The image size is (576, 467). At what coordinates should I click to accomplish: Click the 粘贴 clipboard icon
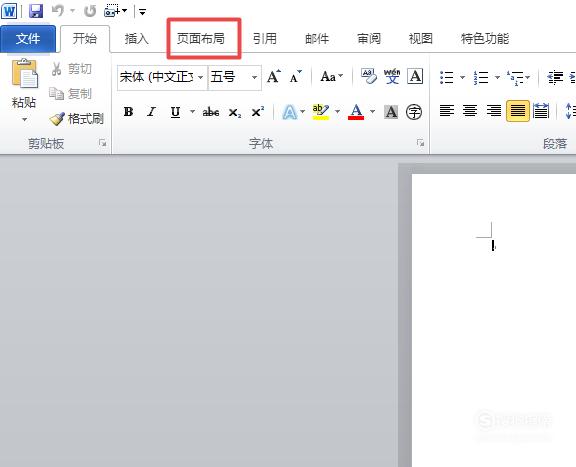24,74
